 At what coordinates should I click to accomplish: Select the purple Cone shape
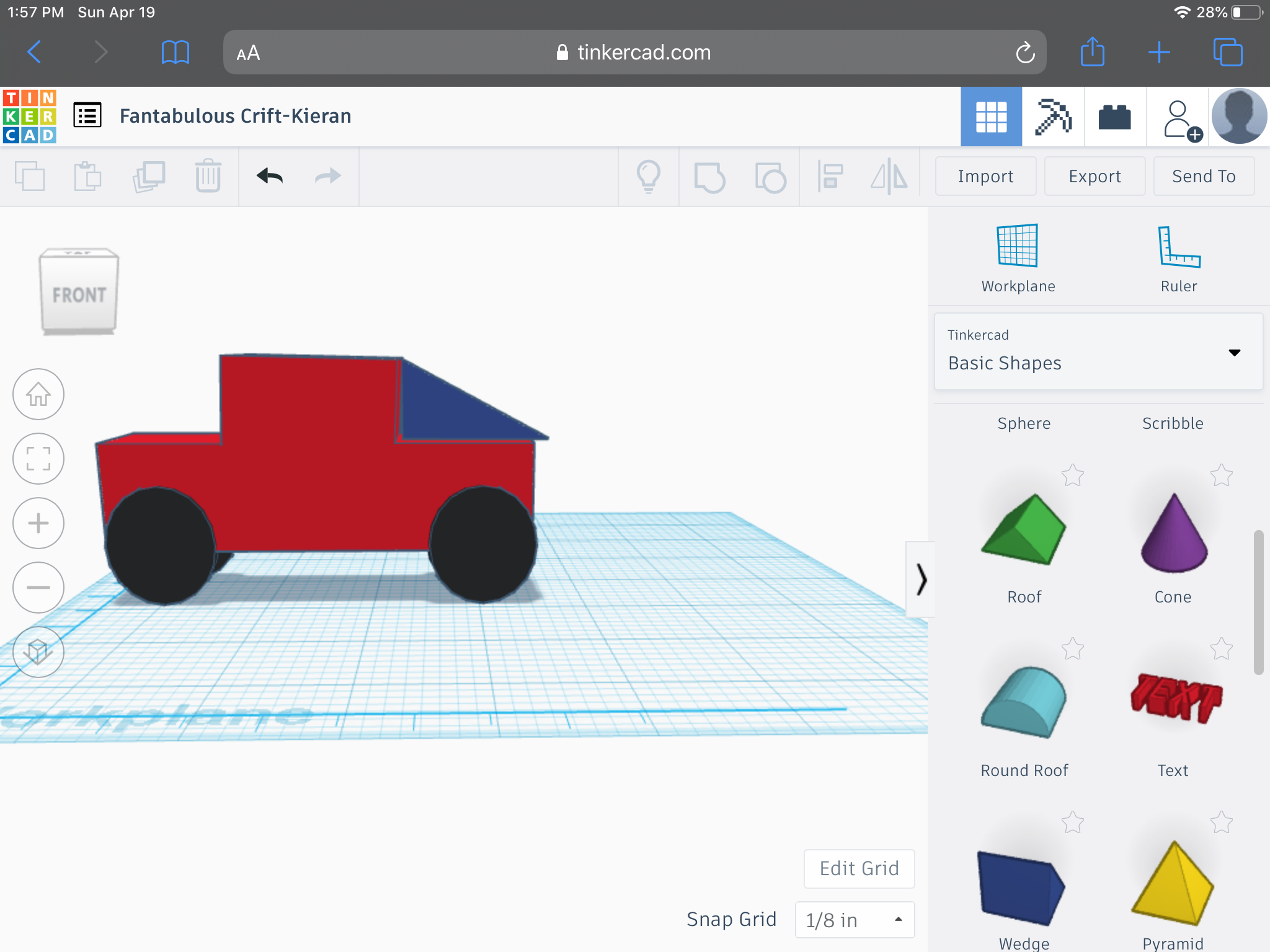pos(1173,533)
